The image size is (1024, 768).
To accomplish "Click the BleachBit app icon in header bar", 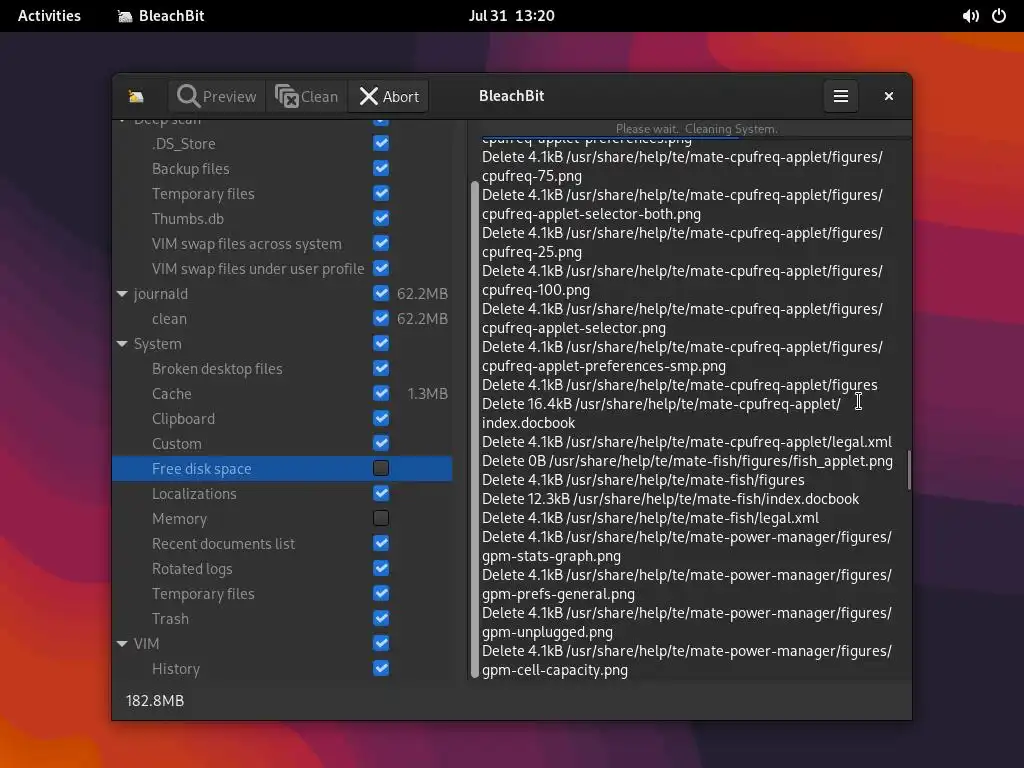I will point(136,97).
